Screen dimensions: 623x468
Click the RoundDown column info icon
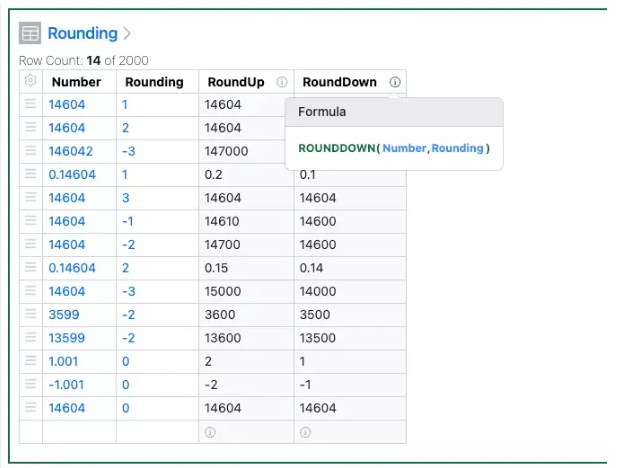click(395, 82)
